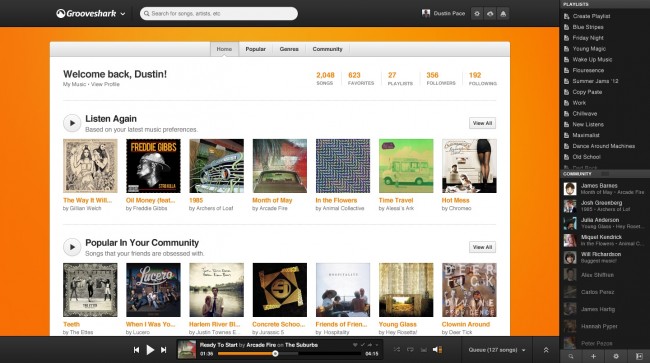Toggle shuffle in the player bar
The image size is (650, 363).
coord(397,350)
